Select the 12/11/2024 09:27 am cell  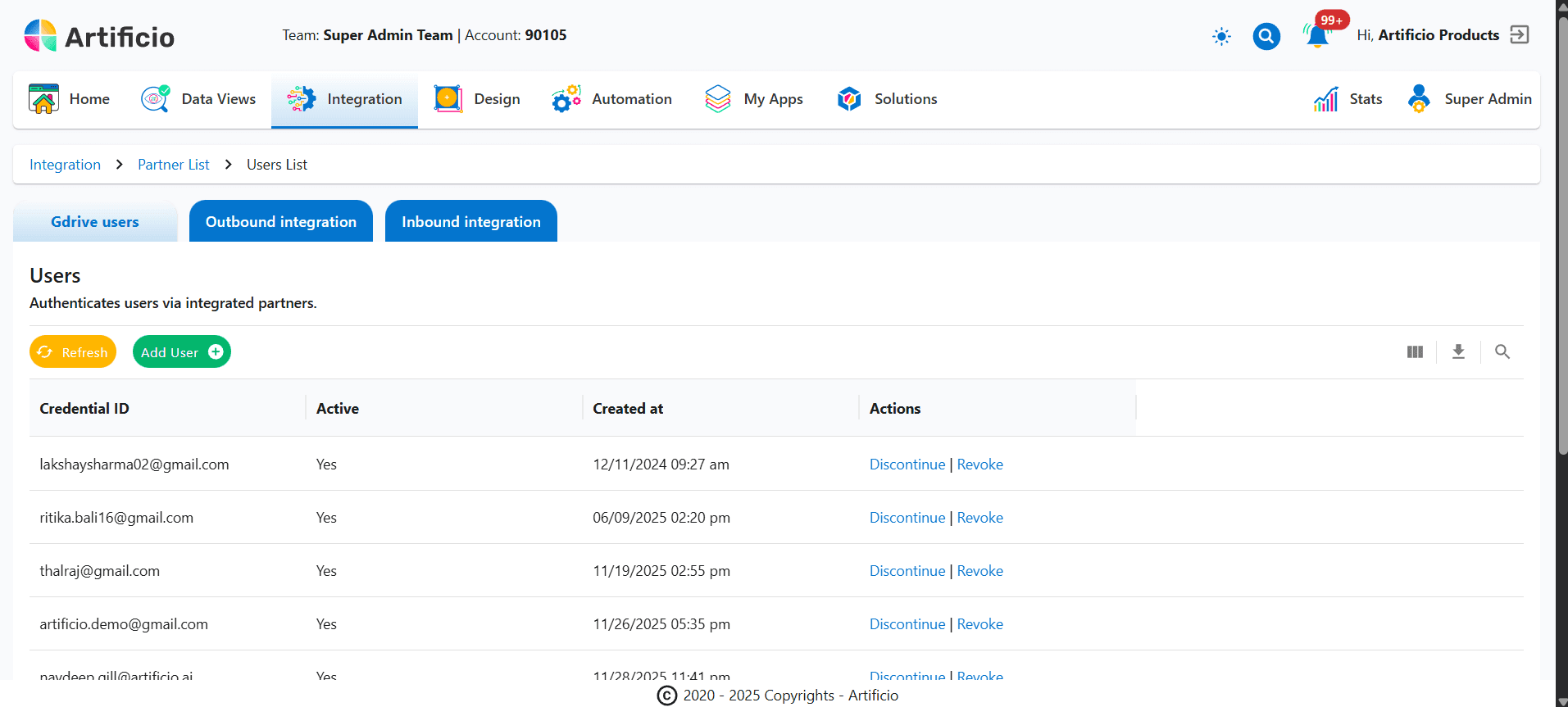pos(661,465)
